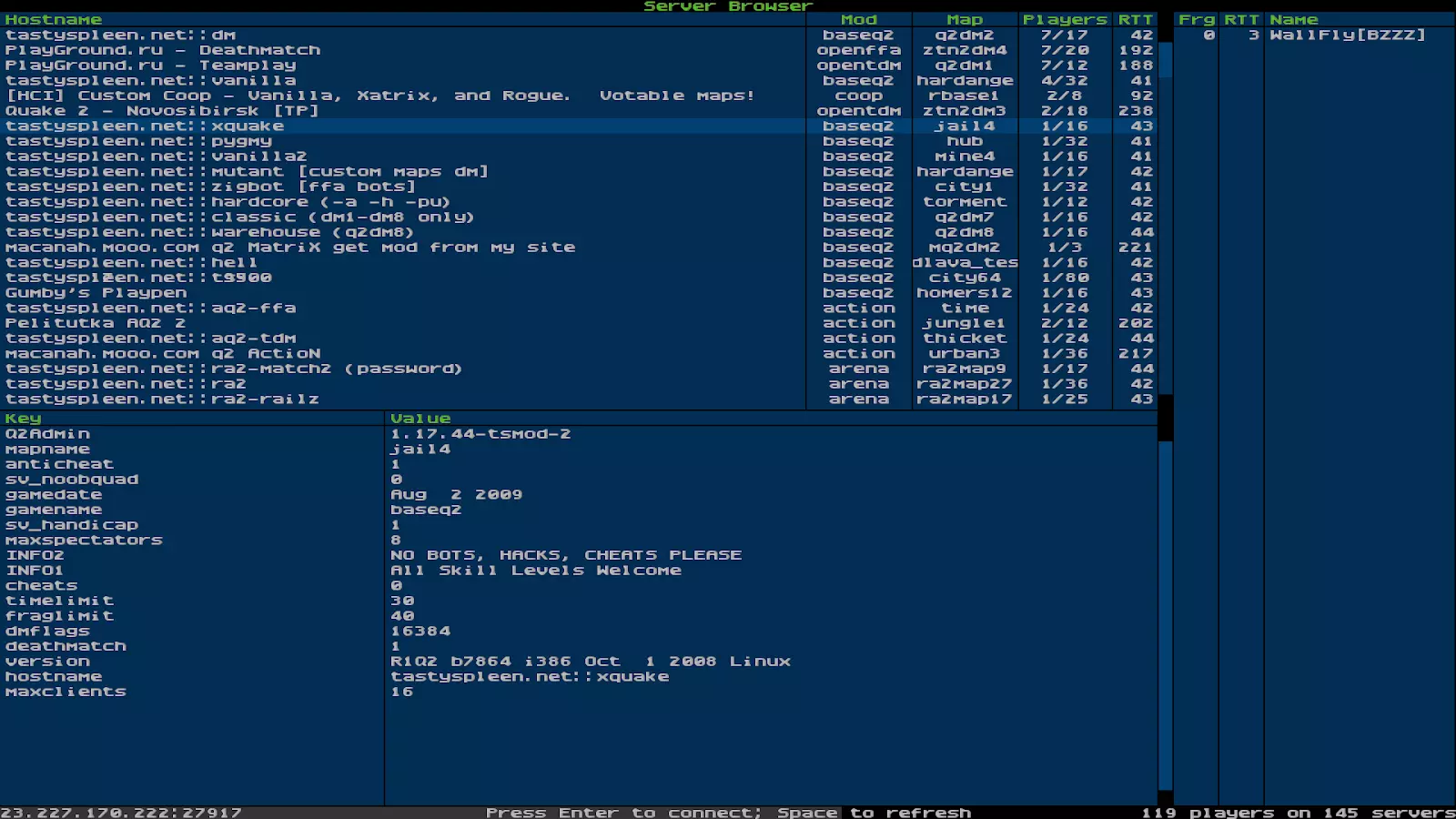The width and height of the screenshot is (1456, 819).
Task: Click the server address 23.227.170.222:27917 in status bar
Action: [121, 813]
